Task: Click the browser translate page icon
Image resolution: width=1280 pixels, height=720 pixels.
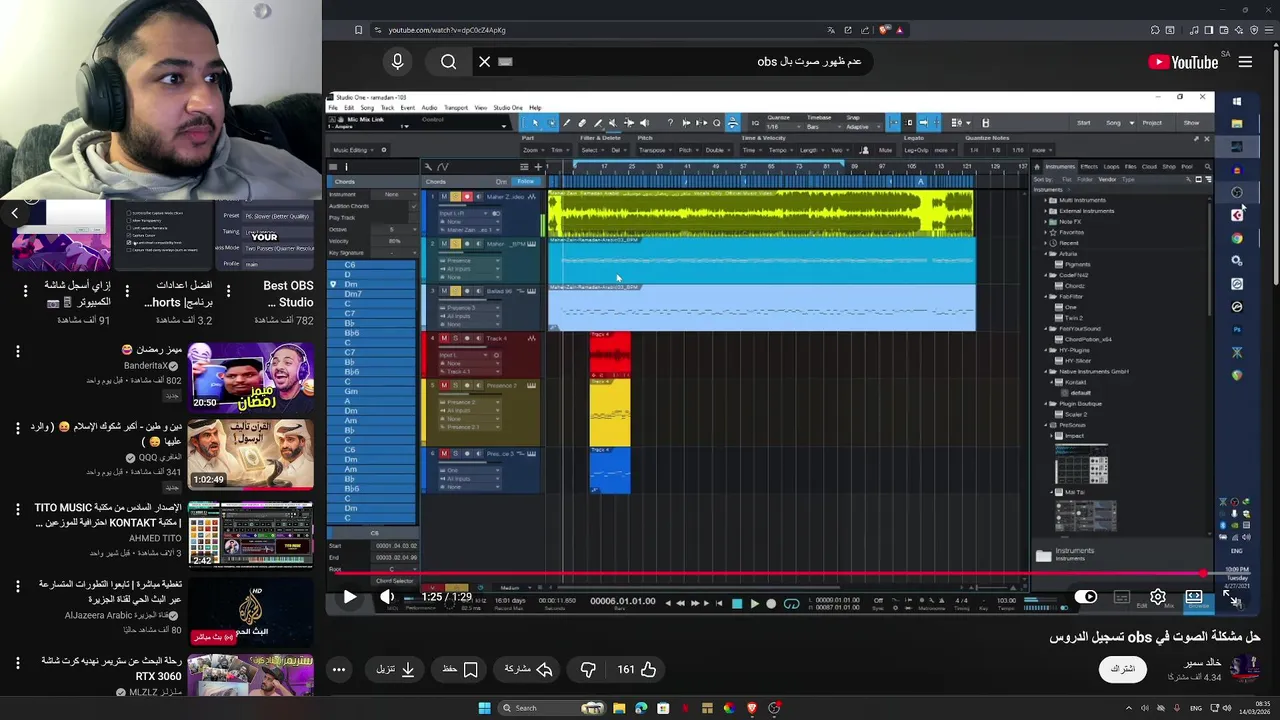Action: pyautogui.click(x=831, y=30)
